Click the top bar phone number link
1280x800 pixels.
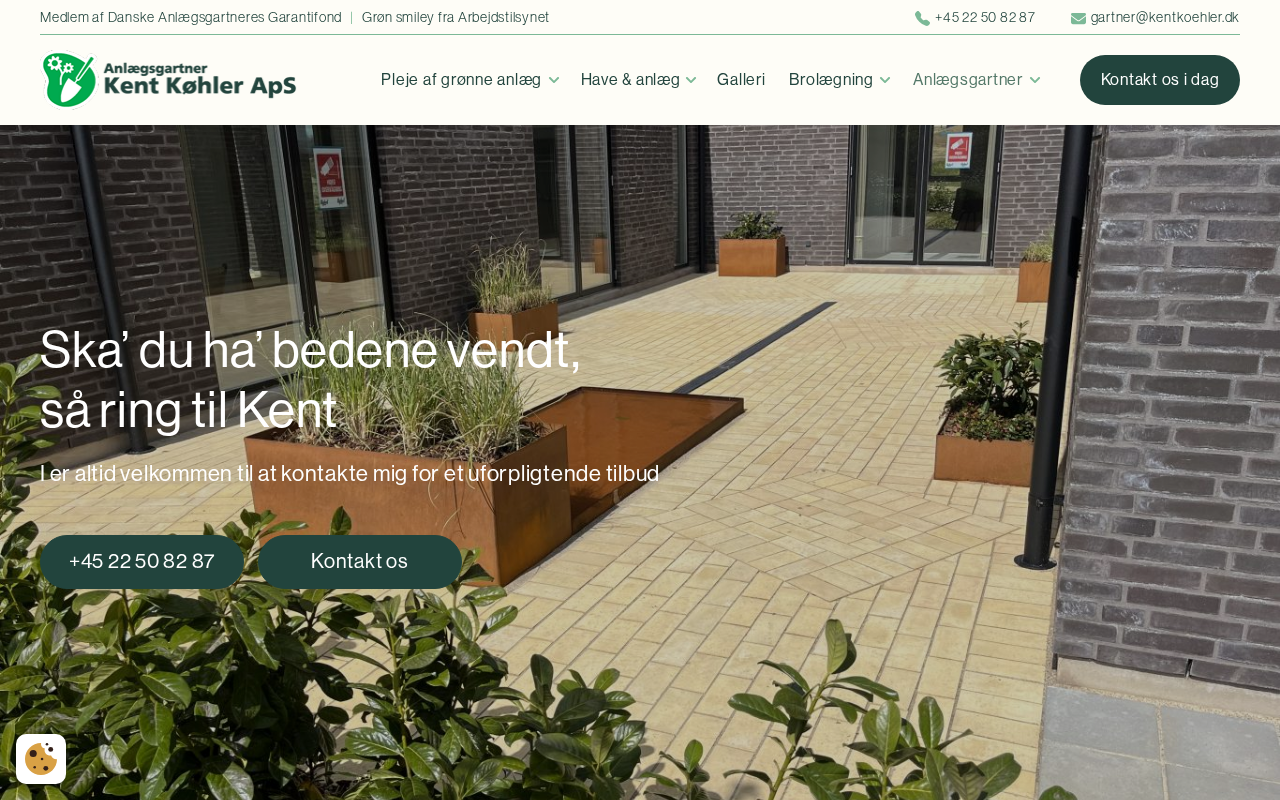[x=985, y=18]
